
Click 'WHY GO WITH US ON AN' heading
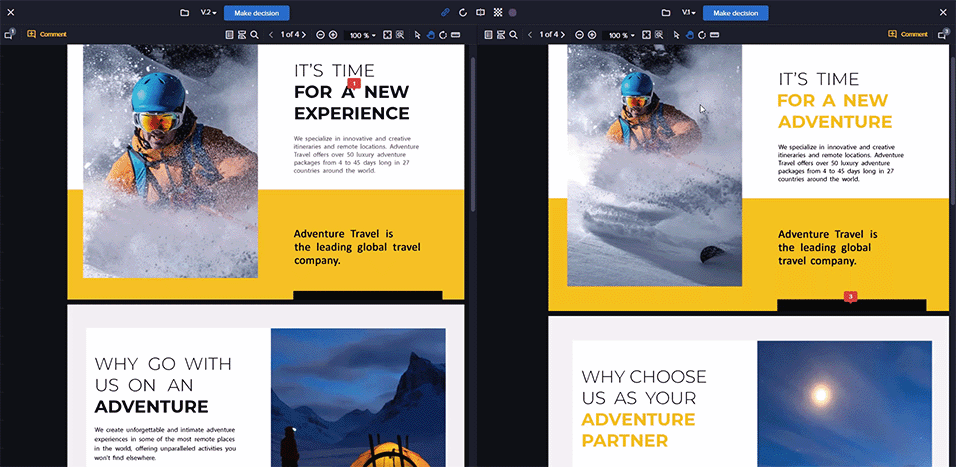pos(163,374)
